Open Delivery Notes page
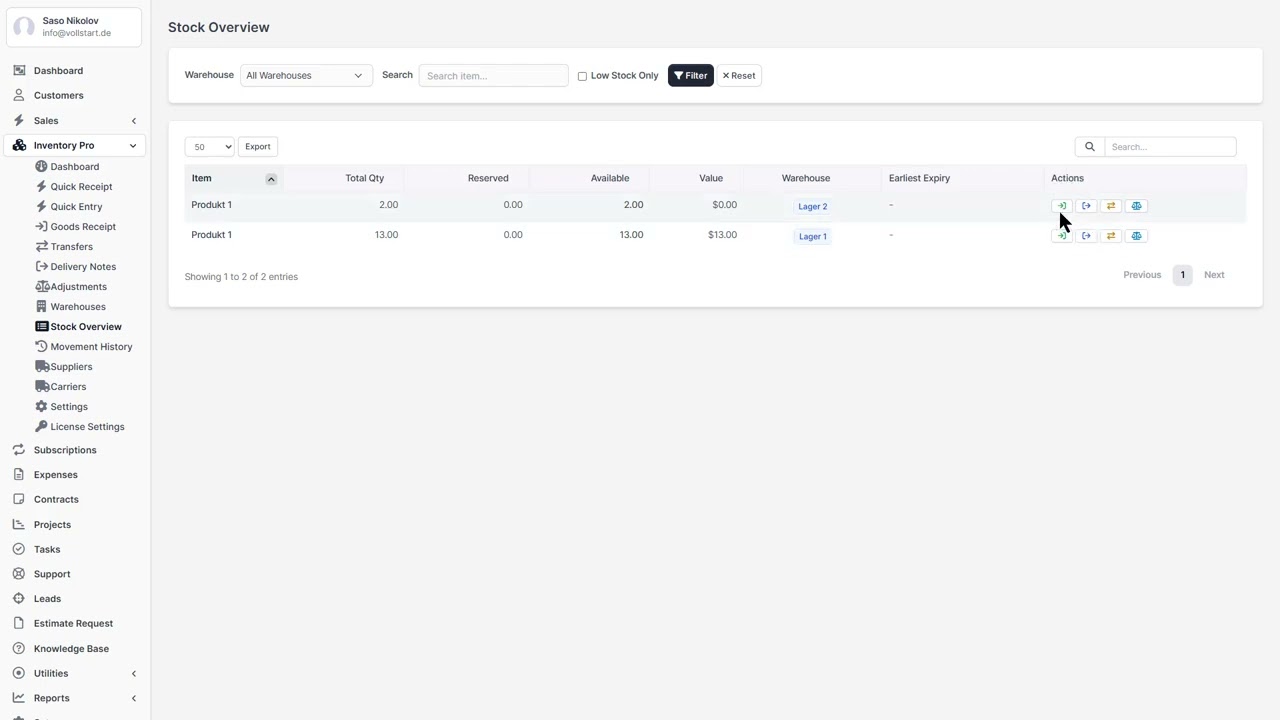The image size is (1280, 720). (83, 266)
